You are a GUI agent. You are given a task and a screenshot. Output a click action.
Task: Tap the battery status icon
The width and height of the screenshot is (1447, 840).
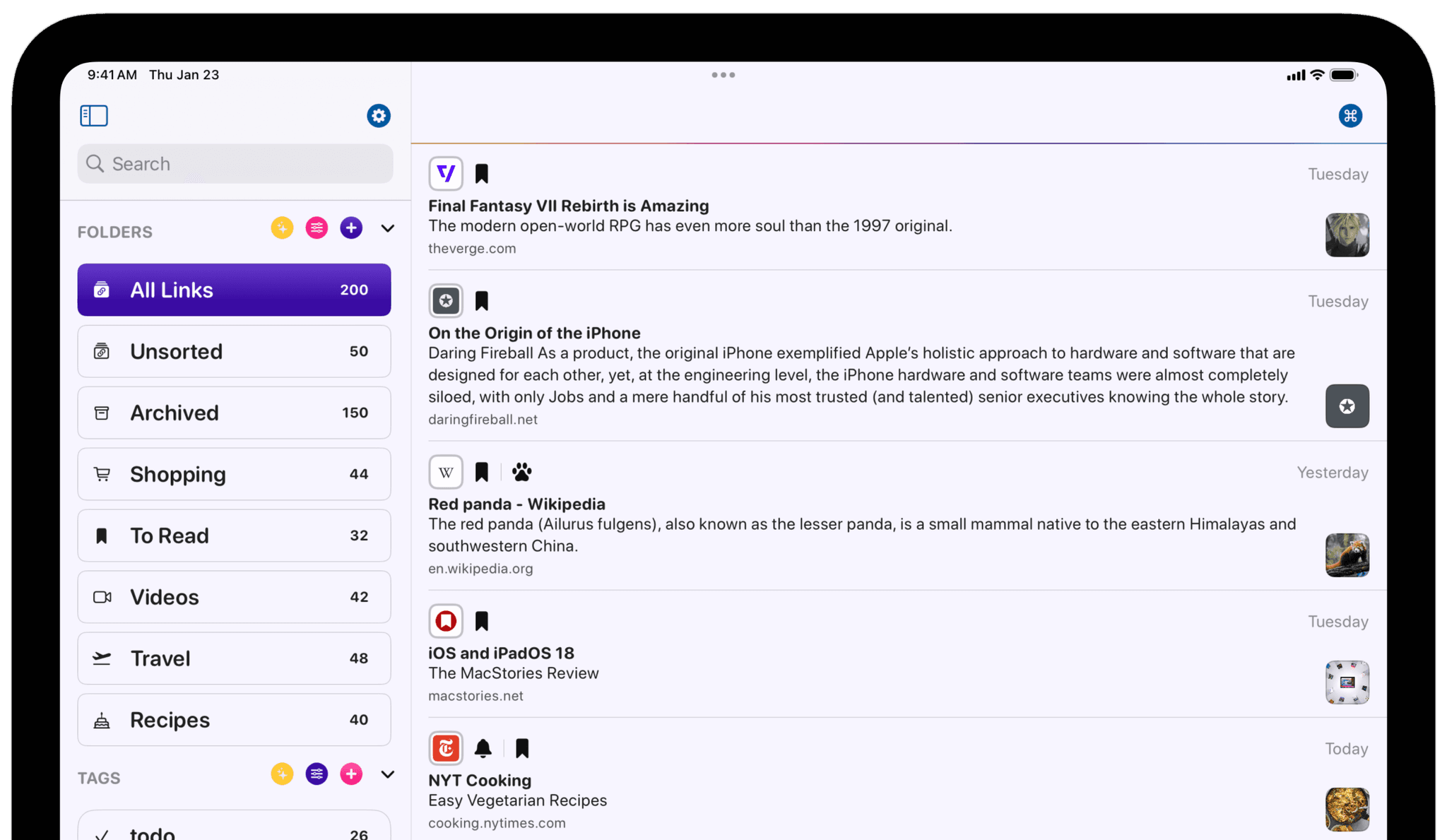[1344, 75]
